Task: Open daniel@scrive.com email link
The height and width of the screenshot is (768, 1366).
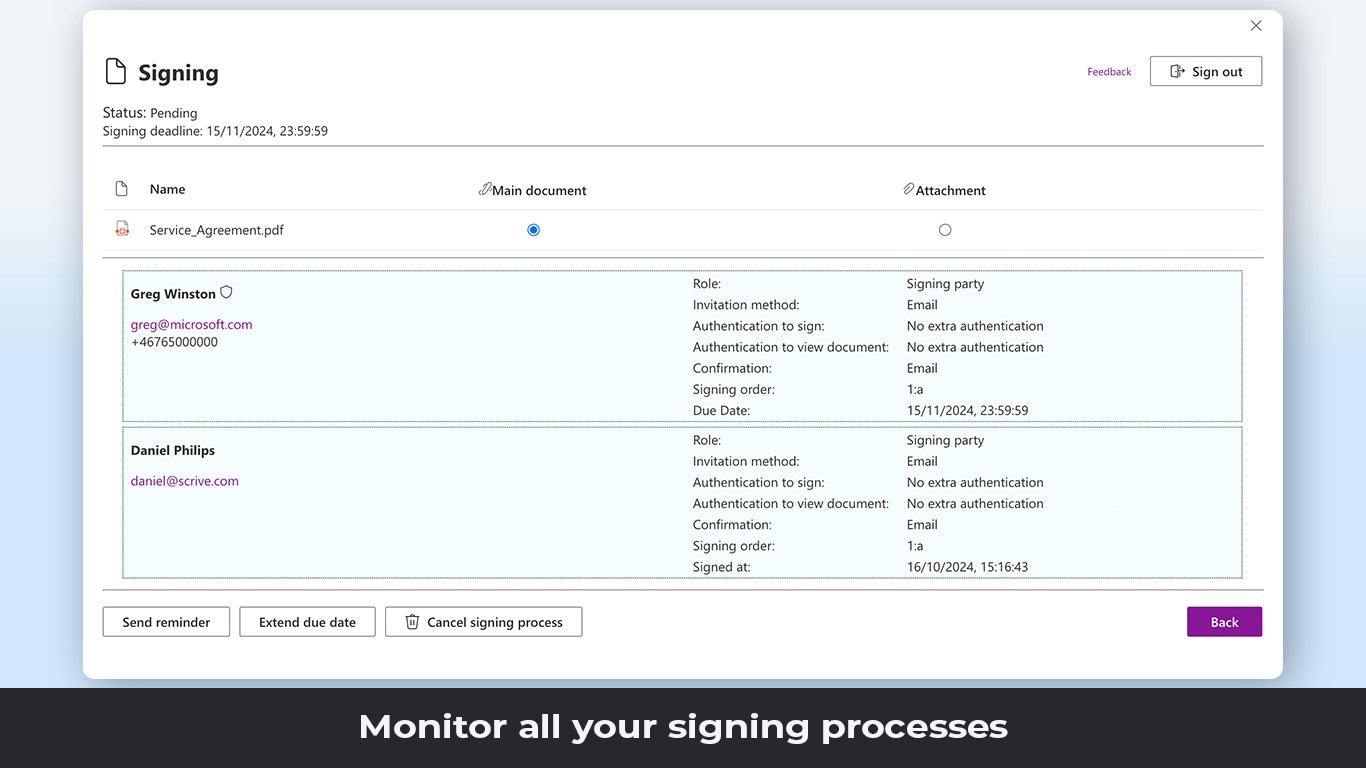Action: pyautogui.click(x=185, y=481)
